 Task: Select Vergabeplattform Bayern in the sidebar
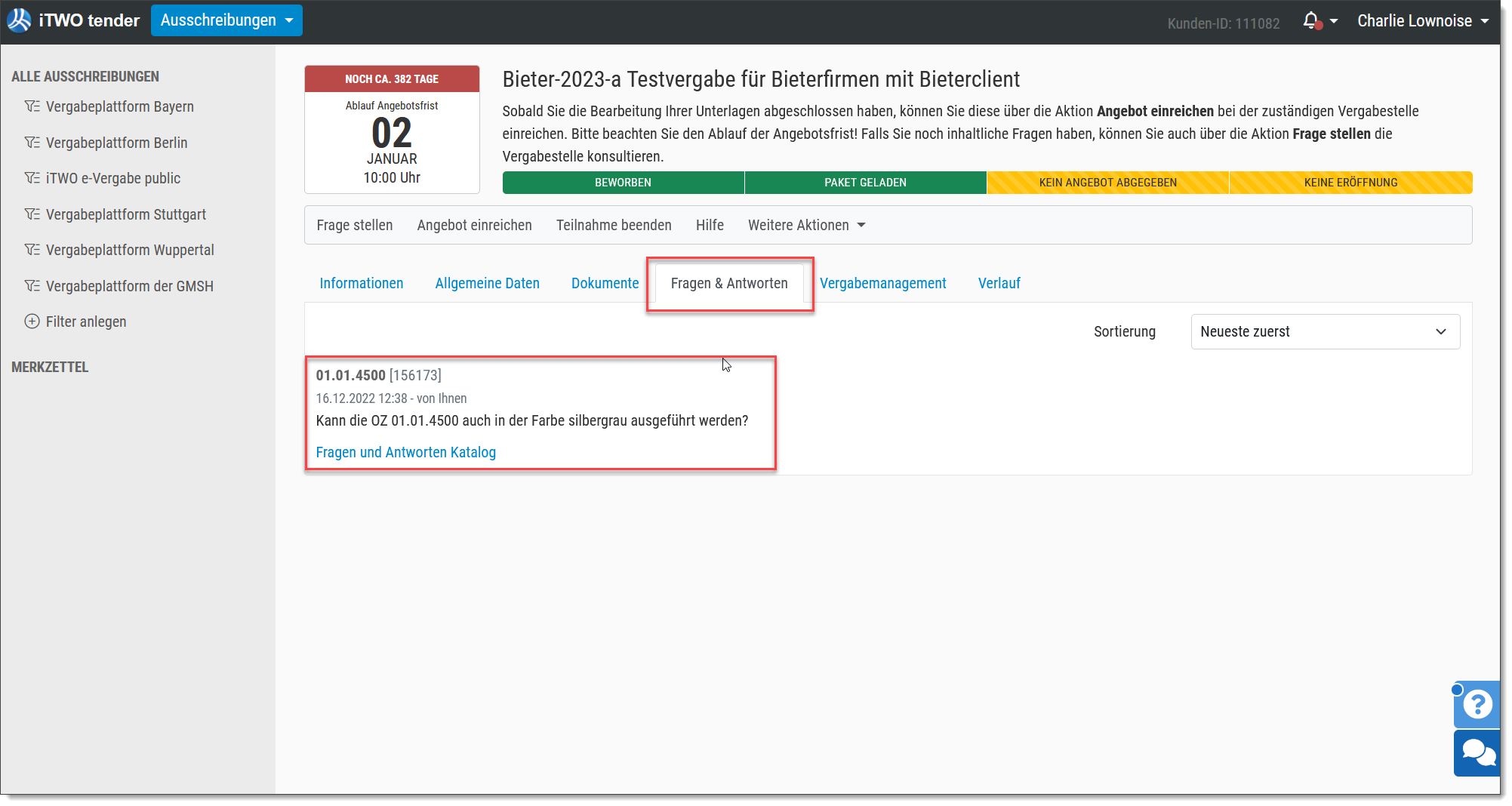pyautogui.click(x=120, y=106)
